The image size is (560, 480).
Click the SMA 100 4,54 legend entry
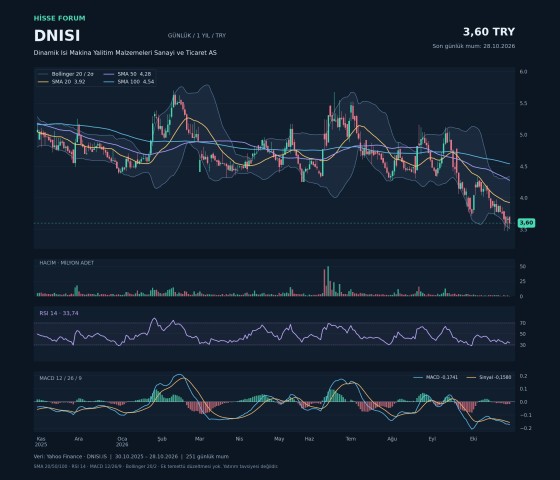tap(129, 82)
